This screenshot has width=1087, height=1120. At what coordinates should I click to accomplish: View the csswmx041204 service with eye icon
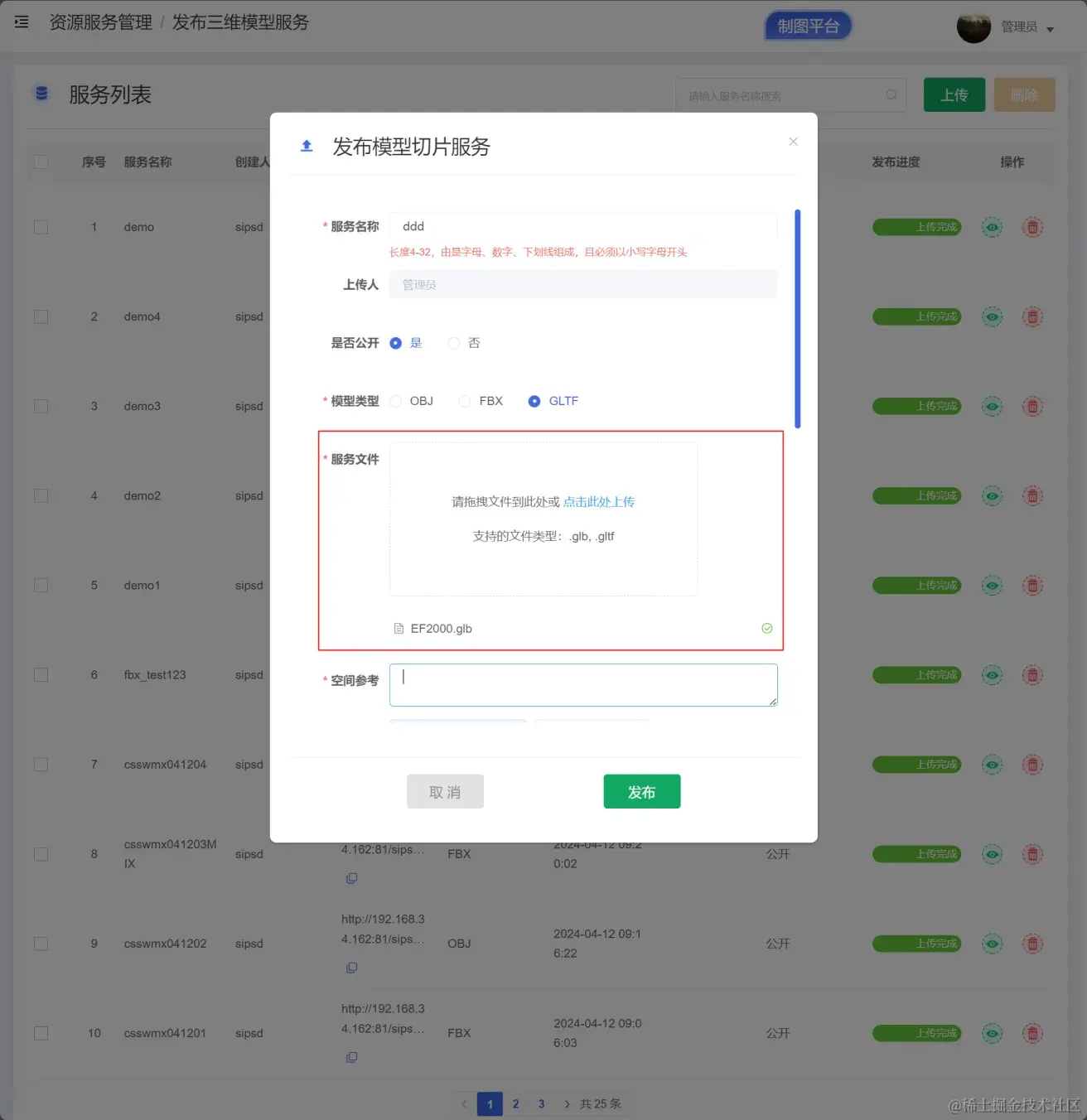point(992,765)
